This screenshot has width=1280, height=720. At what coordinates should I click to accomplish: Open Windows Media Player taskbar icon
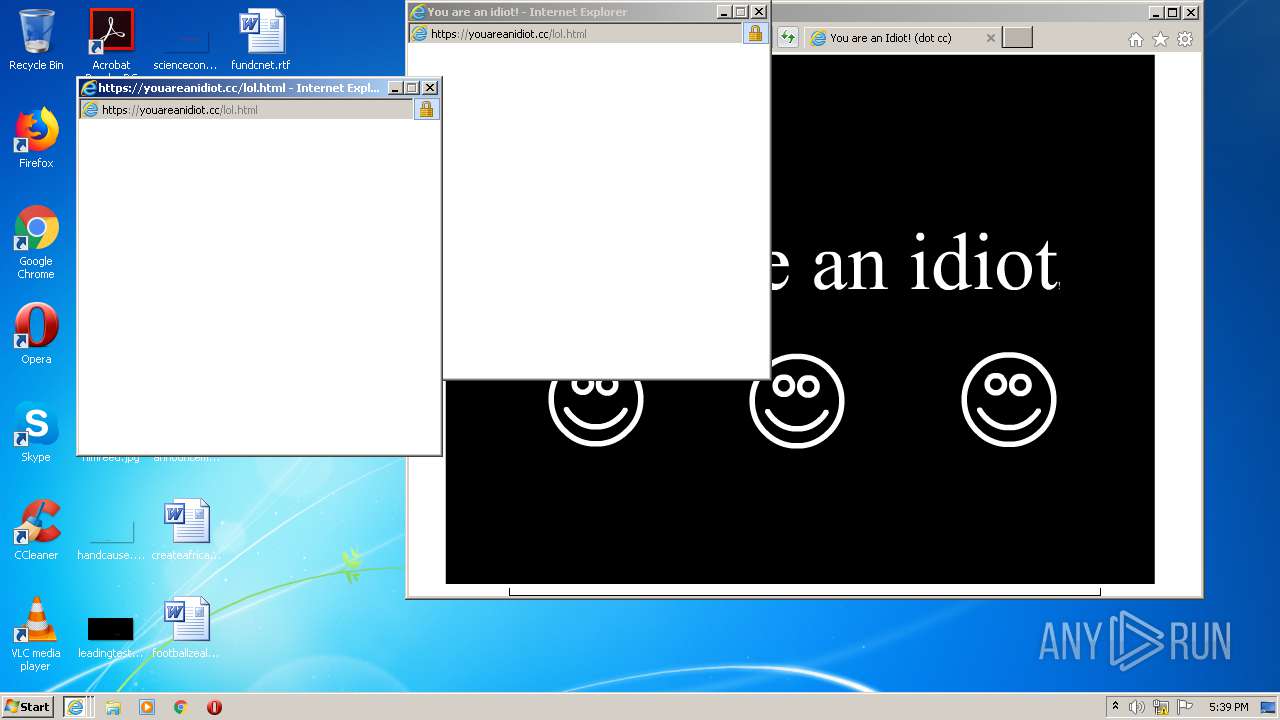click(x=147, y=707)
